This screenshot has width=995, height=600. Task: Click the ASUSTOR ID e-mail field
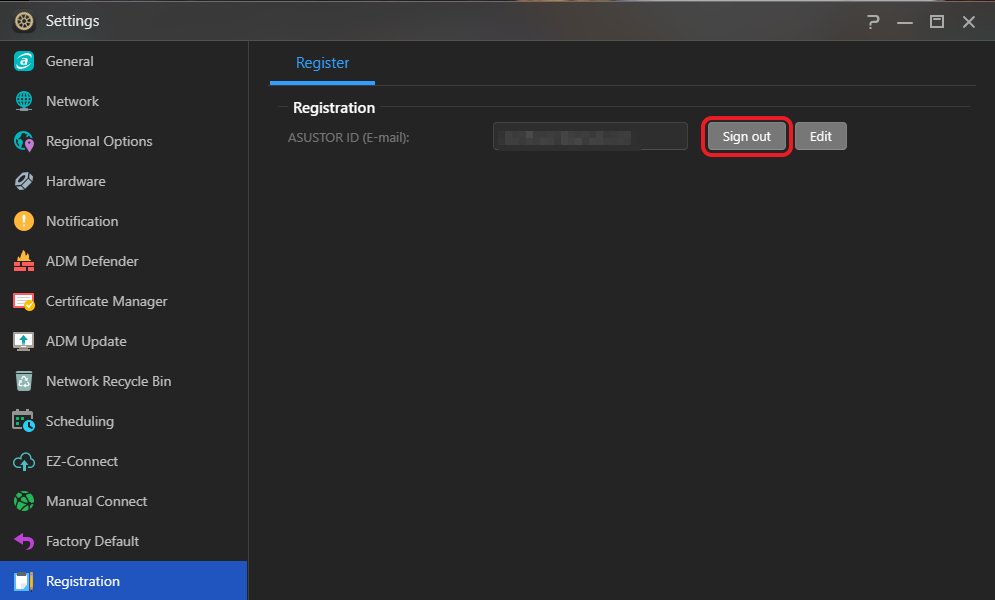(x=590, y=136)
